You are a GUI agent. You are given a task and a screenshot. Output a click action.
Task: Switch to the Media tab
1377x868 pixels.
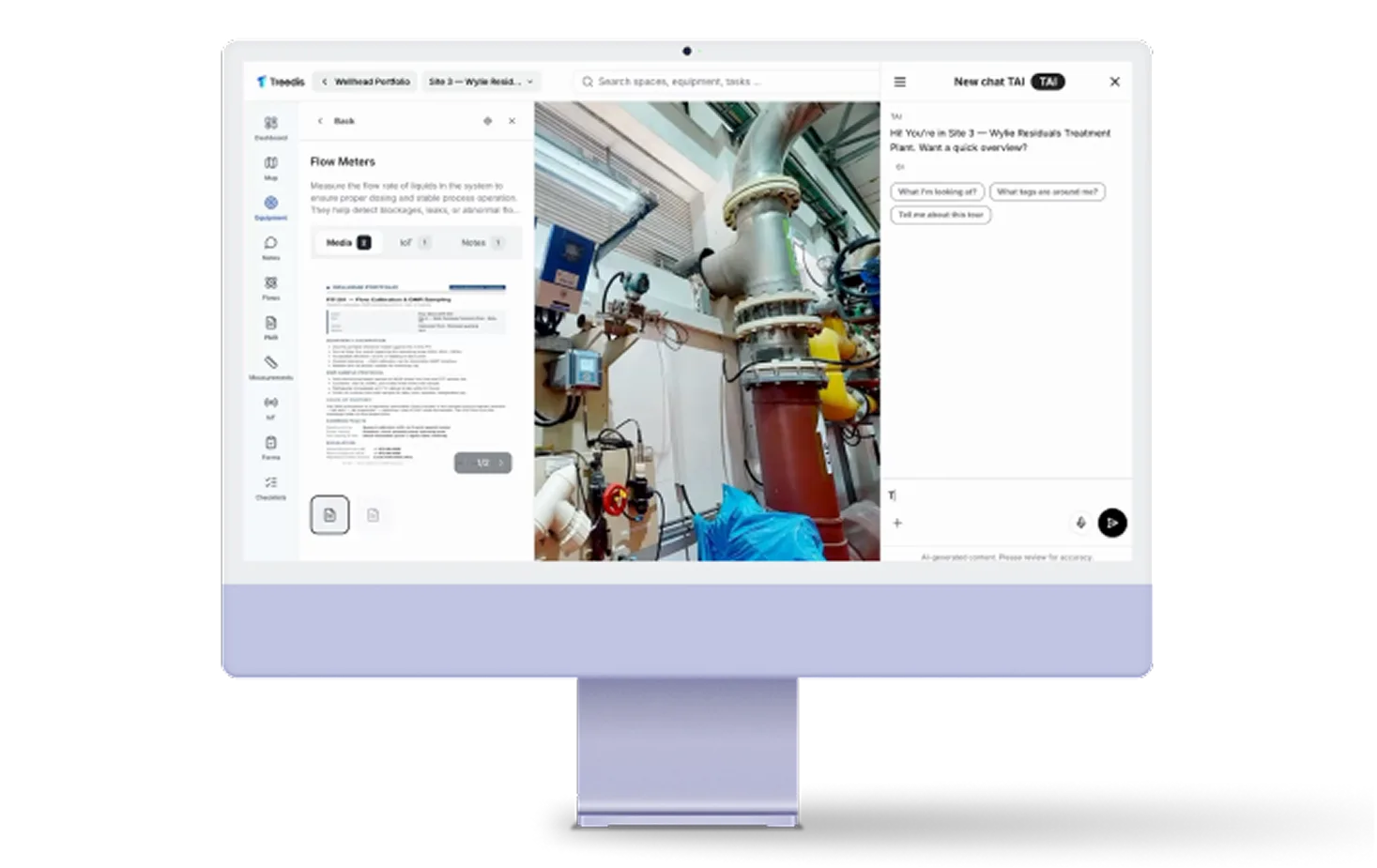point(347,242)
